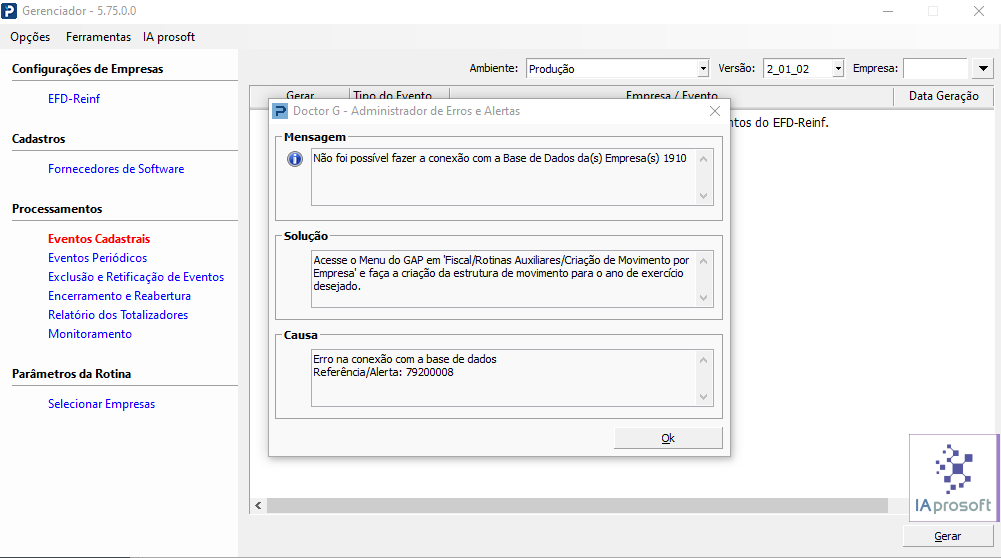Click the horizontal scrollbar track
The width and height of the screenshot is (1001, 558).
pos(577,506)
